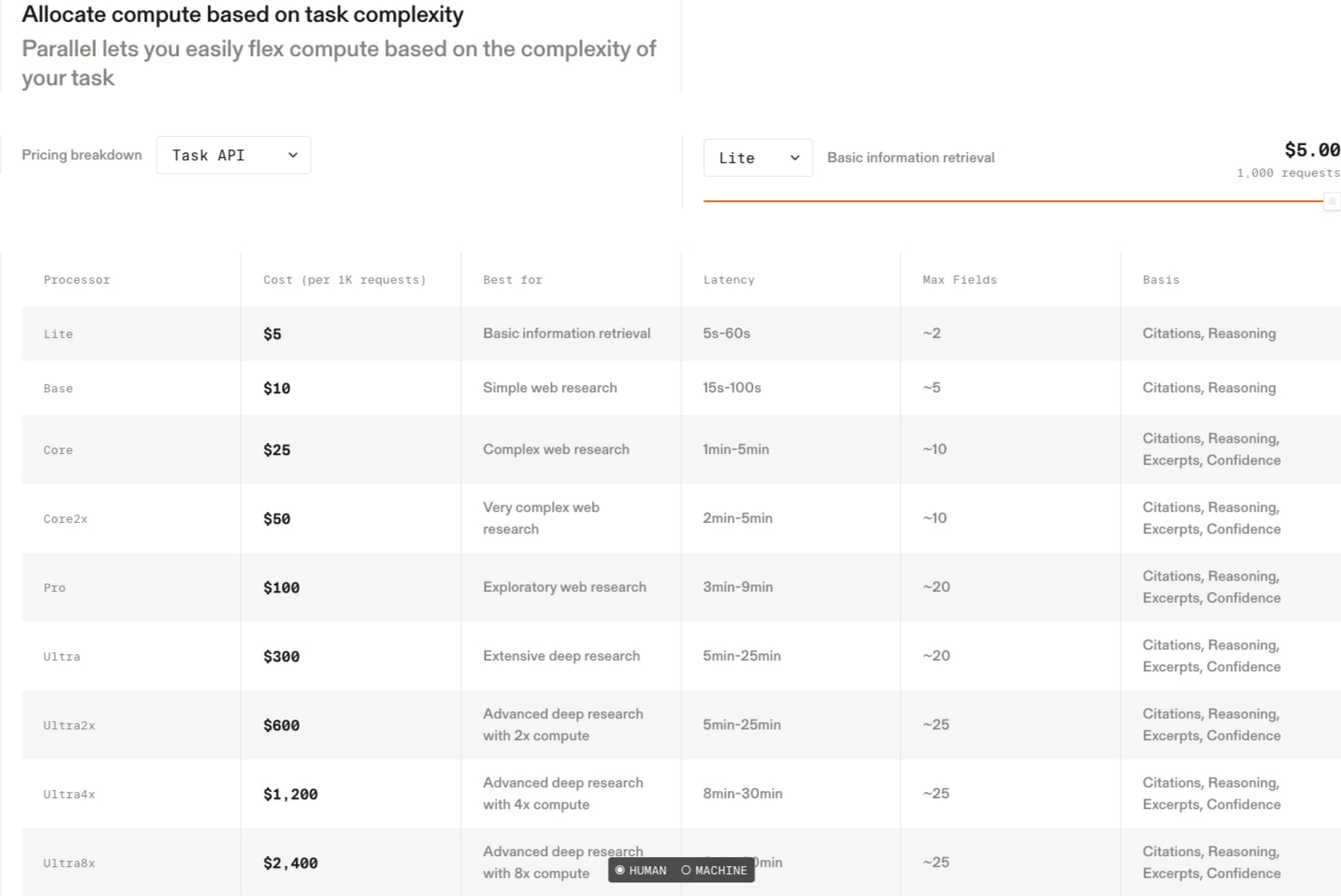Click the ~2 max fields cell
Screen dimensions: 1341x896
(x=931, y=333)
